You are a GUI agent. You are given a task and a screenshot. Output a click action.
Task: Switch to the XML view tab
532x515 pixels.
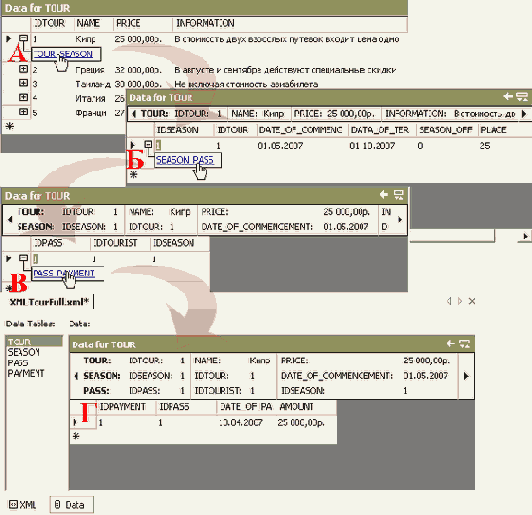23,504
